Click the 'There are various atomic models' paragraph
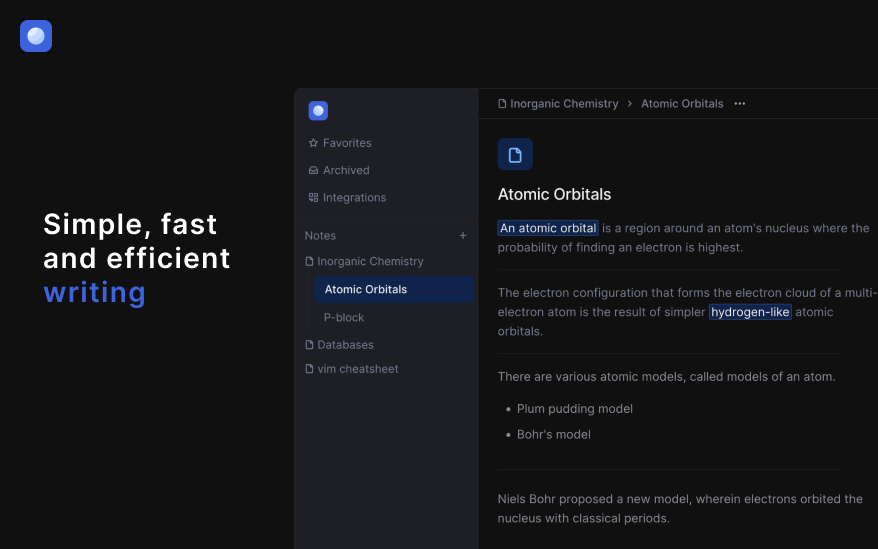Image resolution: width=878 pixels, height=549 pixels. click(x=666, y=377)
